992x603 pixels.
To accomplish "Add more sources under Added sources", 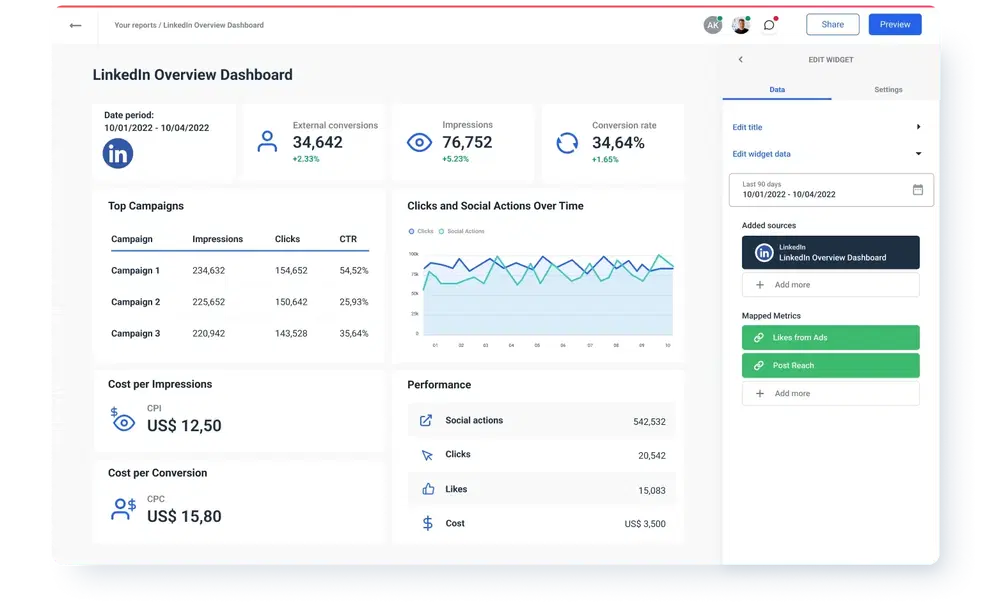I will [x=830, y=286].
